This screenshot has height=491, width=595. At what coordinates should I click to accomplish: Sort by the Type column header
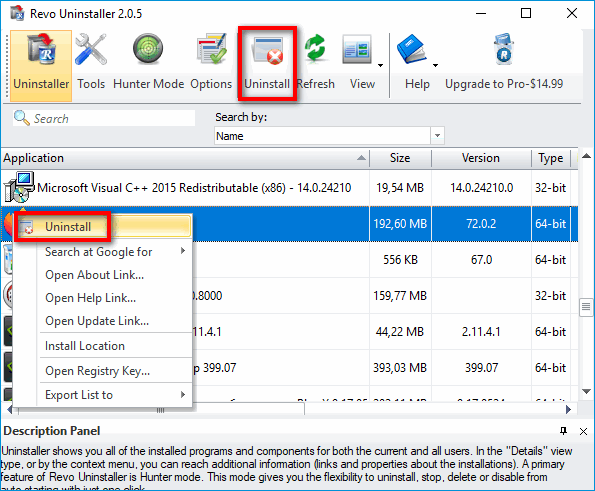[551, 158]
